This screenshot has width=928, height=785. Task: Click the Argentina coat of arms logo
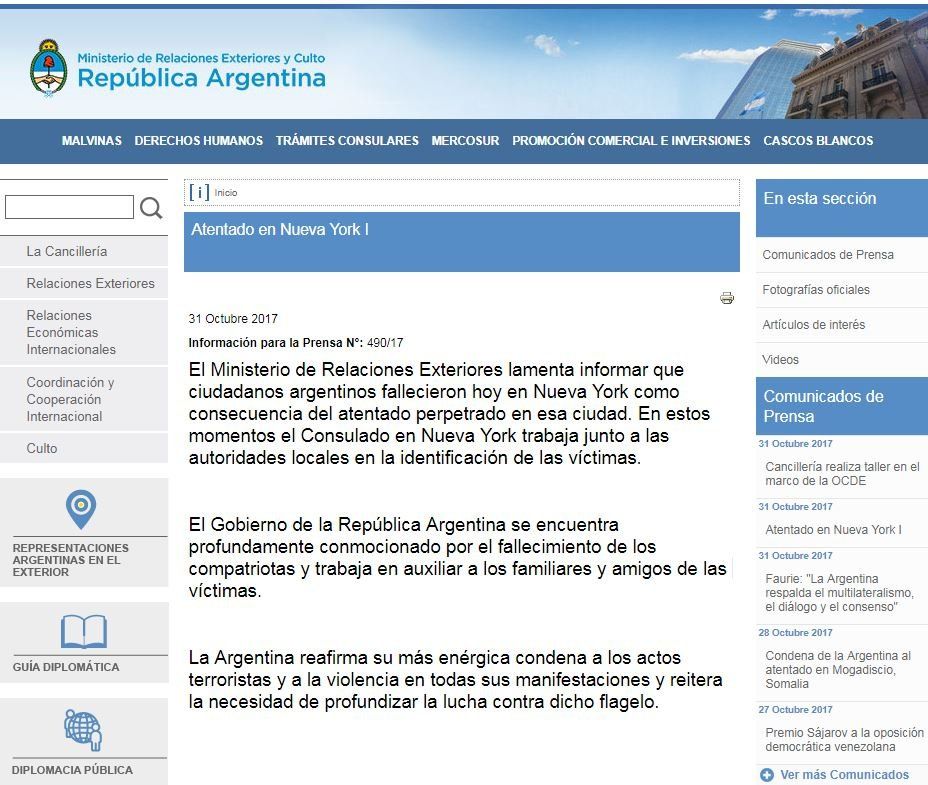tap(48, 66)
